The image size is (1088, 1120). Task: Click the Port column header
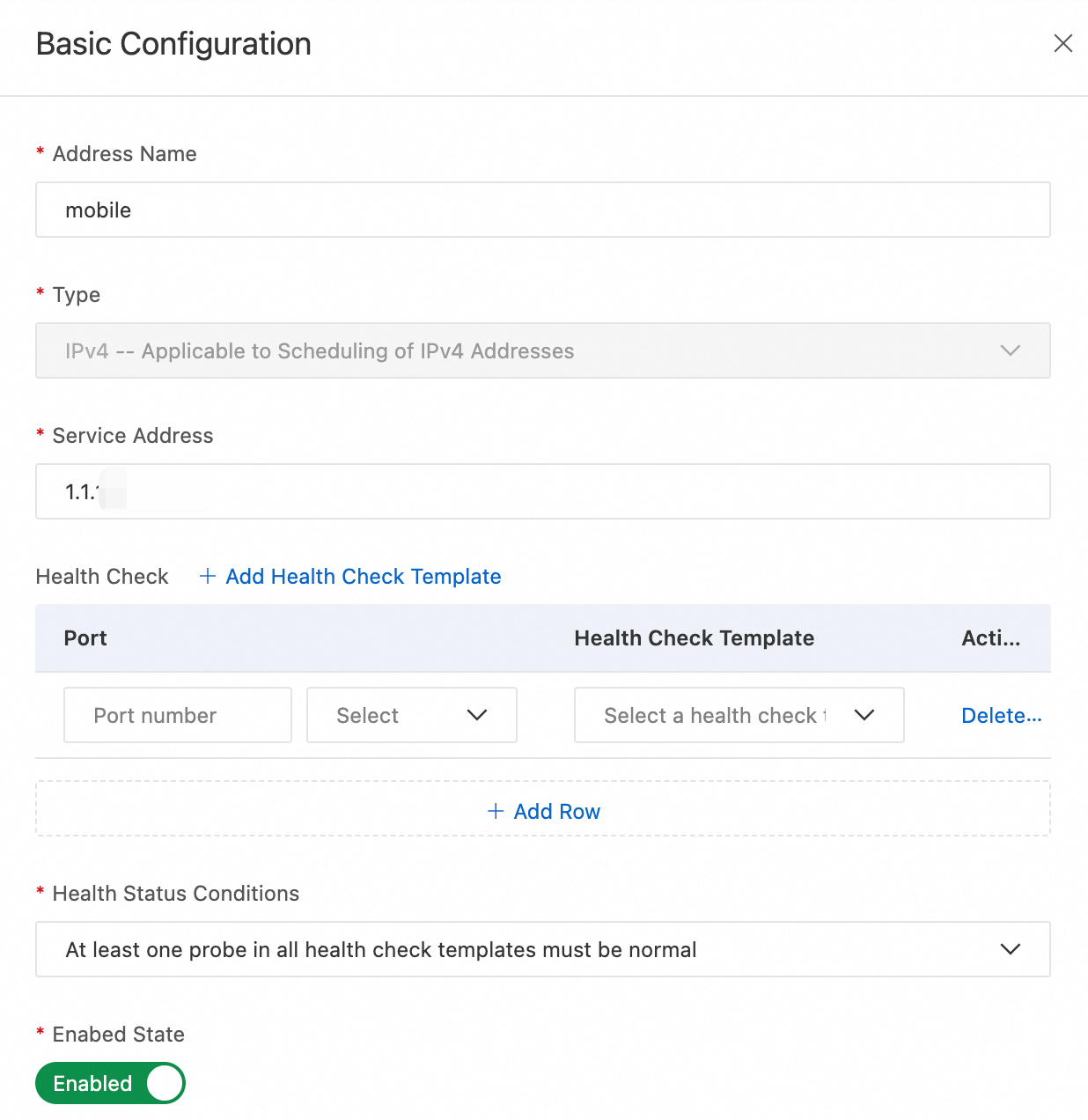pos(85,637)
